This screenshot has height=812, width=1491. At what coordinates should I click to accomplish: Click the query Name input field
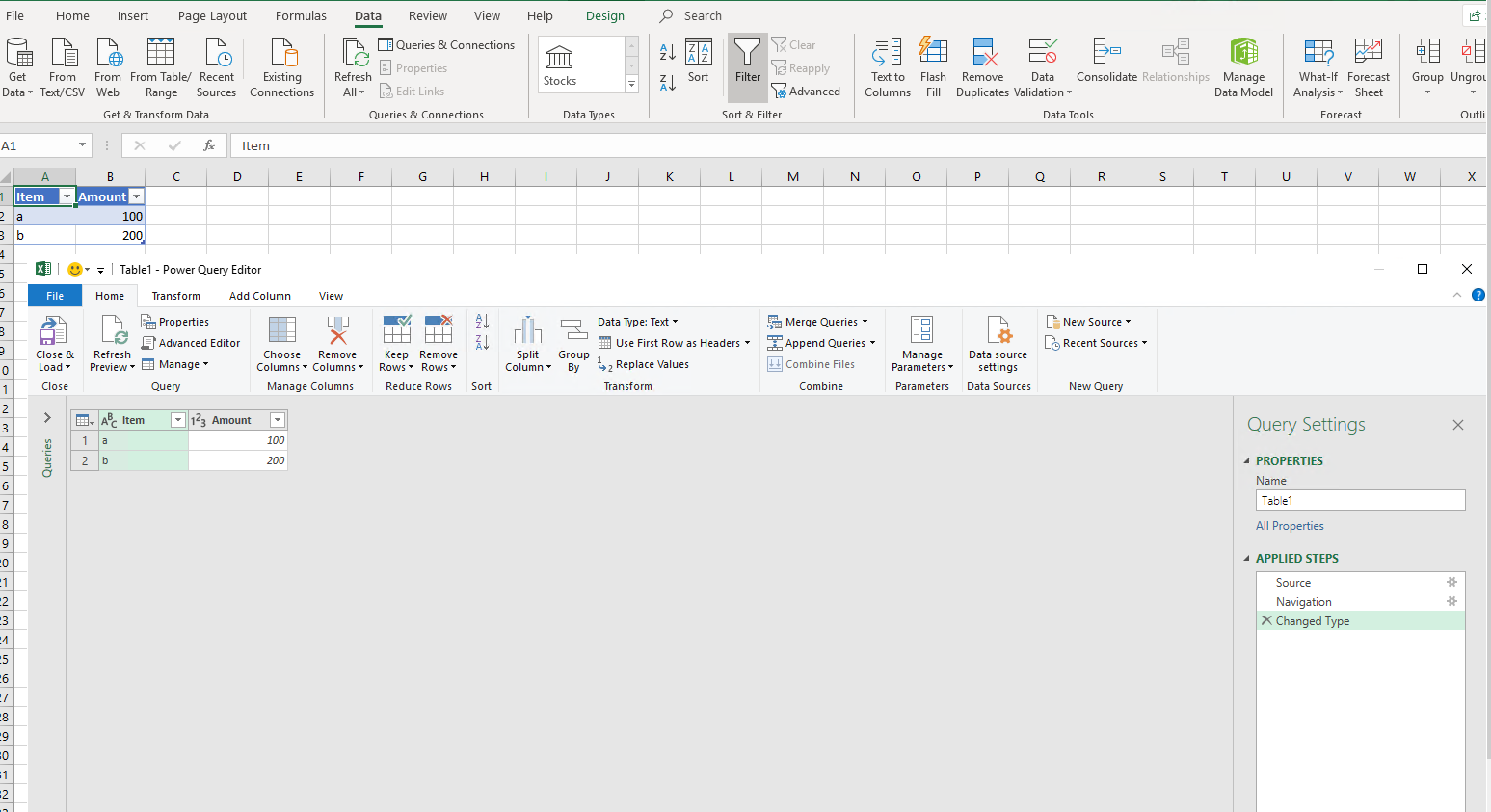[1360, 501]
